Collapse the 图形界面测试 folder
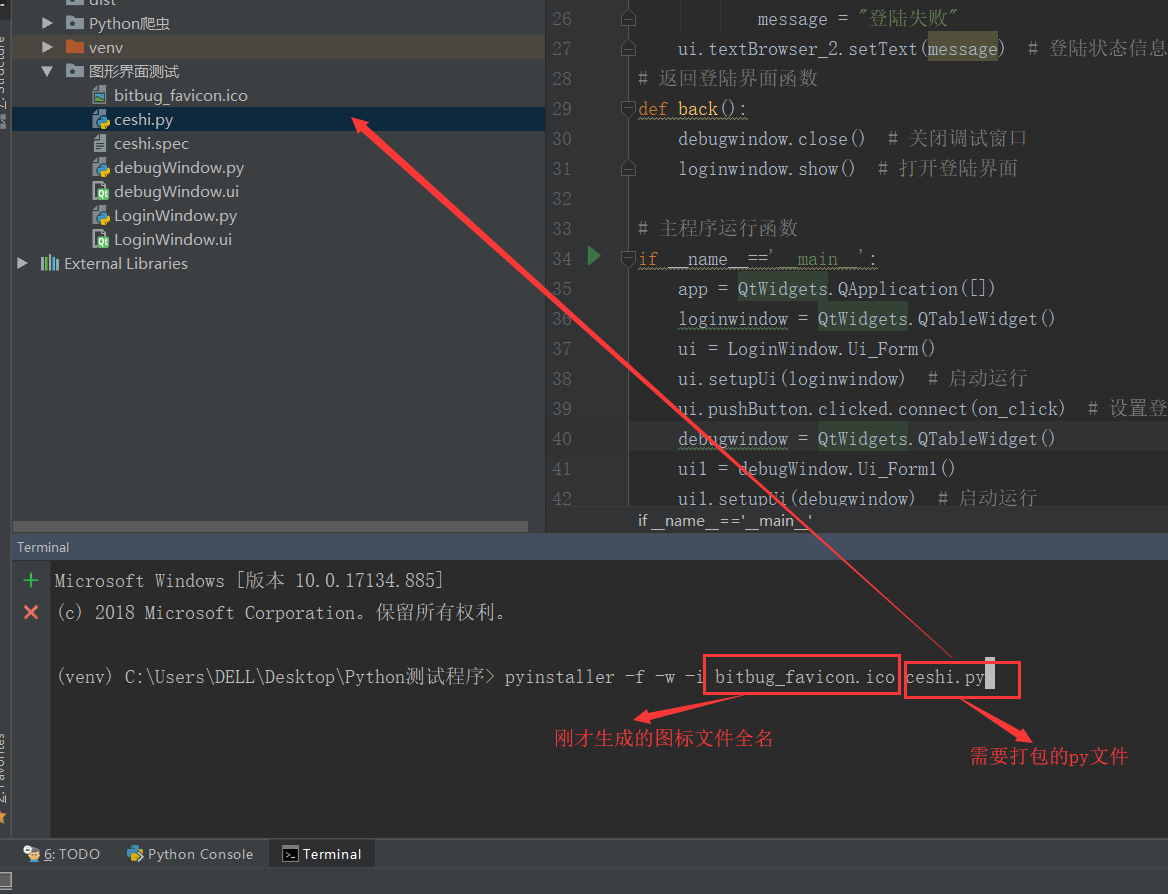Viewport: 1168px width, 894px height. (x=47, y=72)
